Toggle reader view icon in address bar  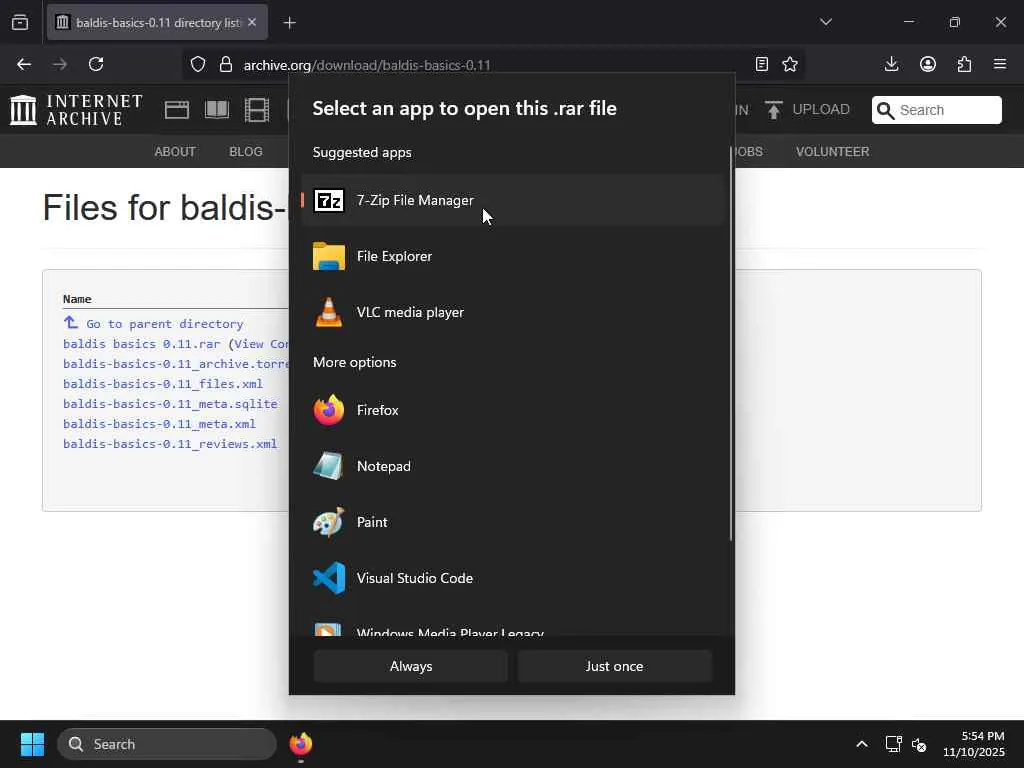[x=761, y=64]
